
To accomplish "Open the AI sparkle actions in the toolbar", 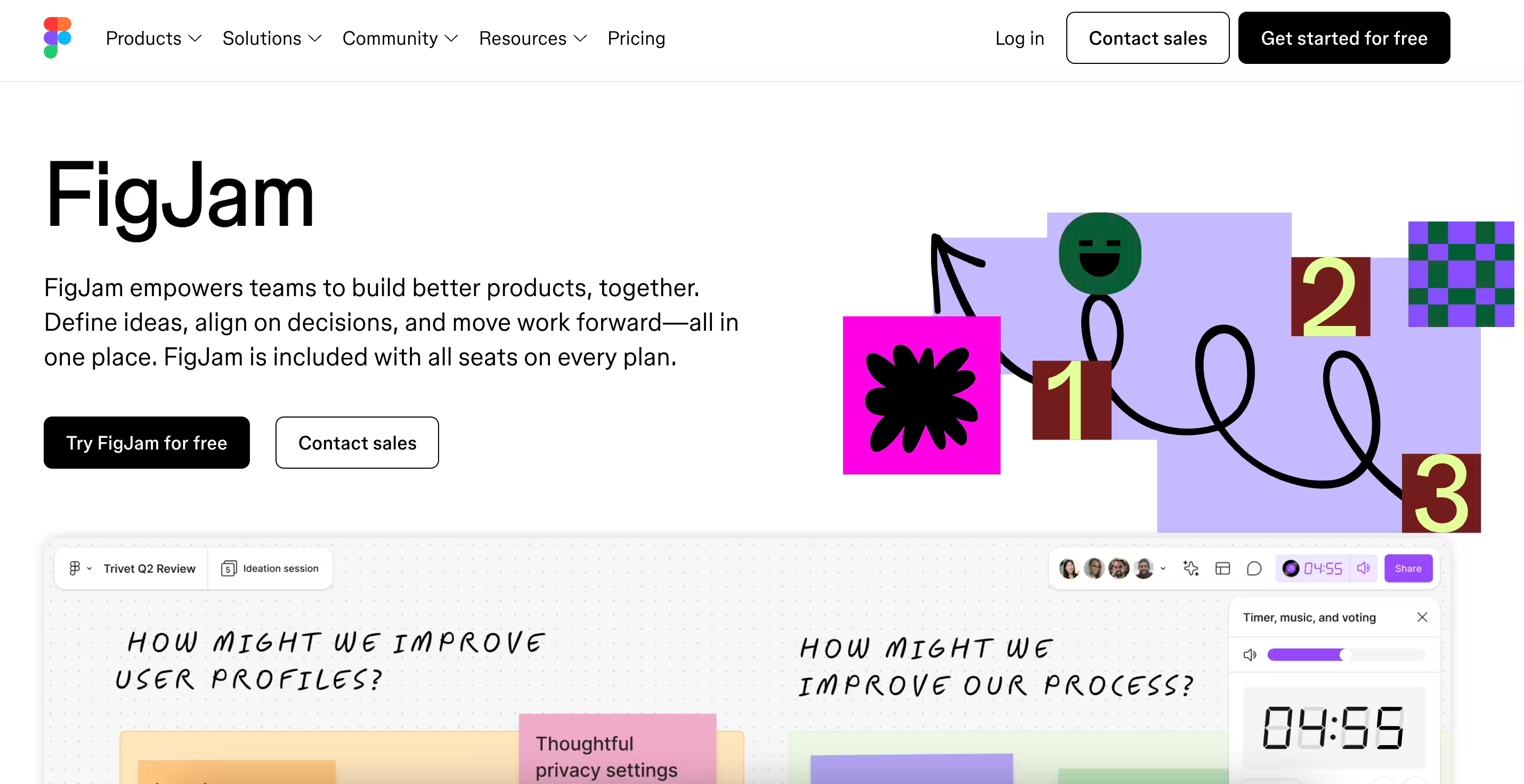I will click(x=1191, y=568).
